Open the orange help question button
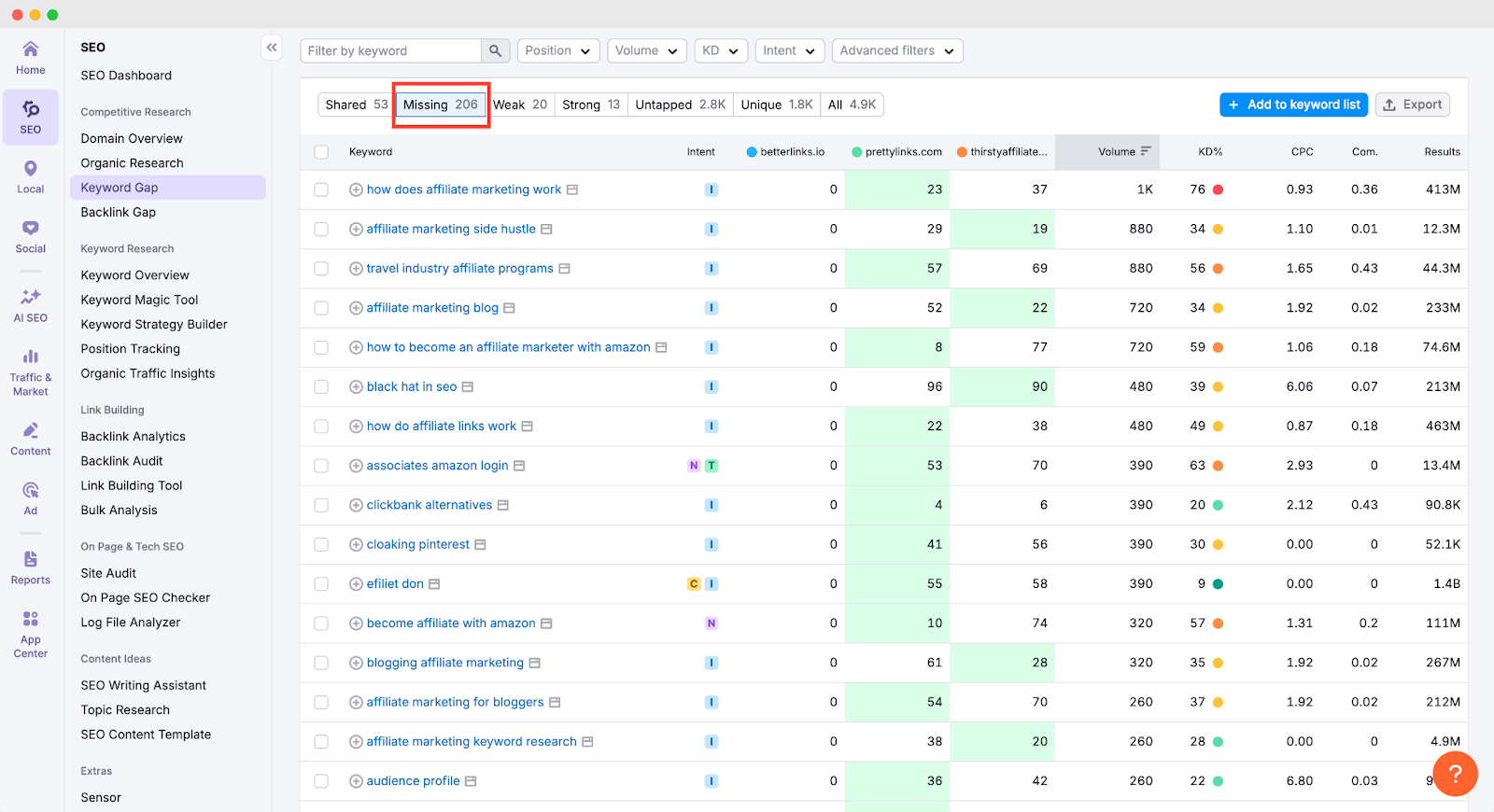 tap(1454, 774)
